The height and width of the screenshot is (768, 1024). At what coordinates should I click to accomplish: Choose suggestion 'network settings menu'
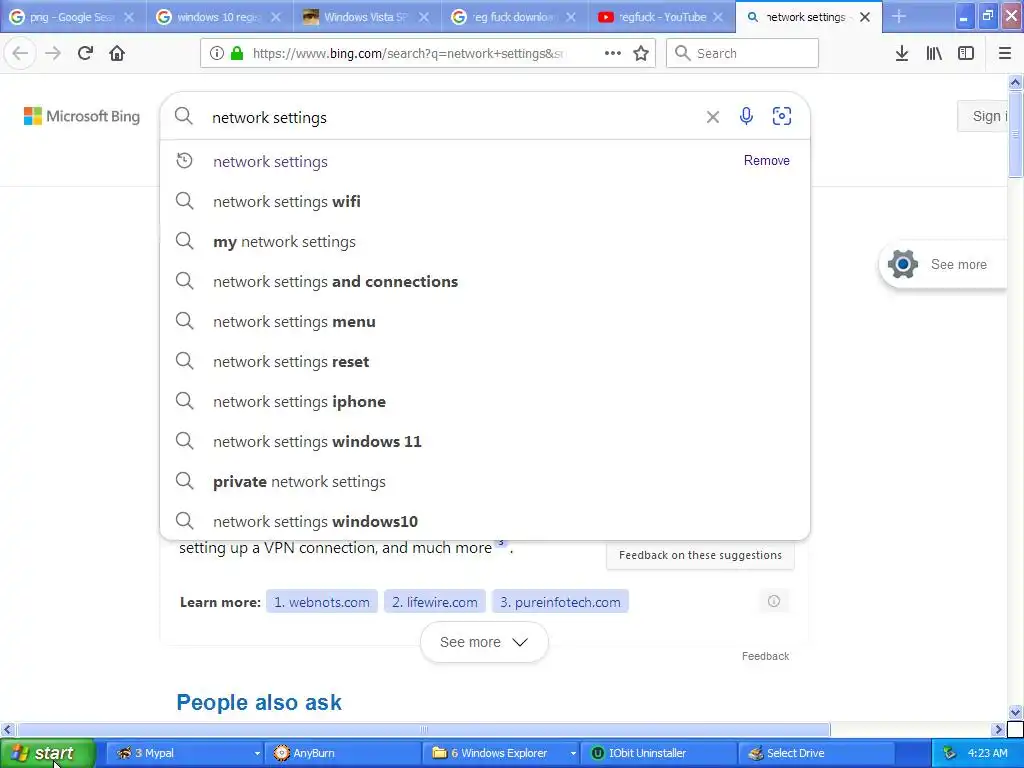485,321
